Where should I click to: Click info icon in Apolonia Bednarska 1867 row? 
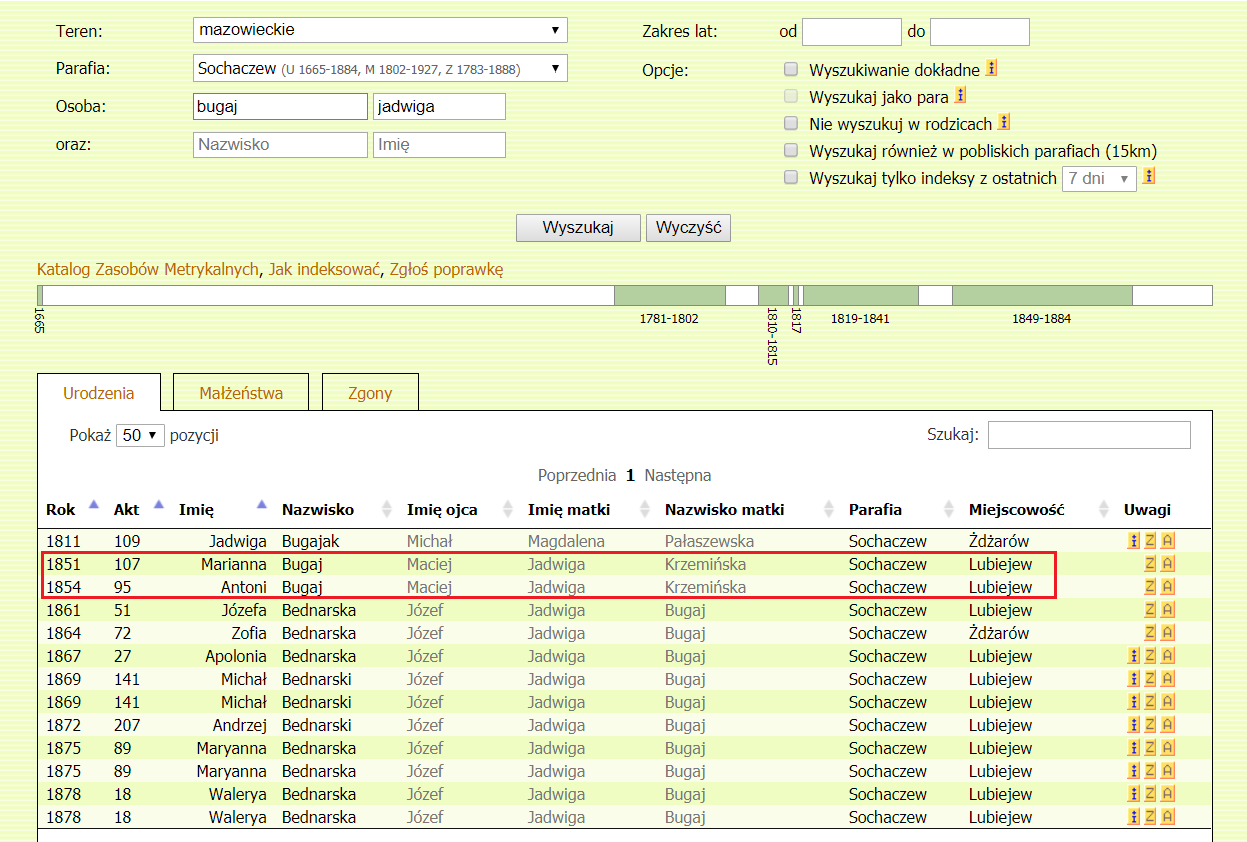(x=1133, y=656)
